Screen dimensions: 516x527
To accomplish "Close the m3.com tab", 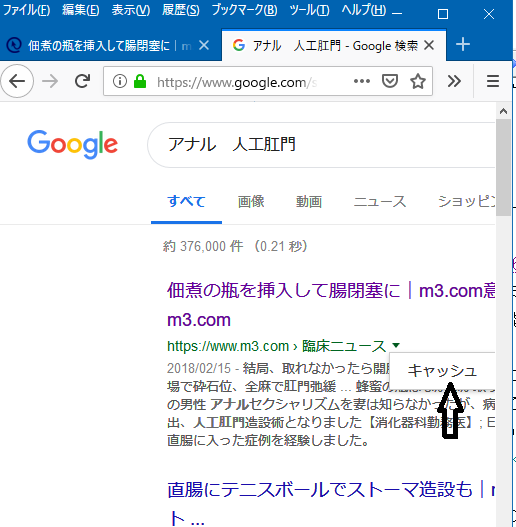I will (x=204, y=45).
